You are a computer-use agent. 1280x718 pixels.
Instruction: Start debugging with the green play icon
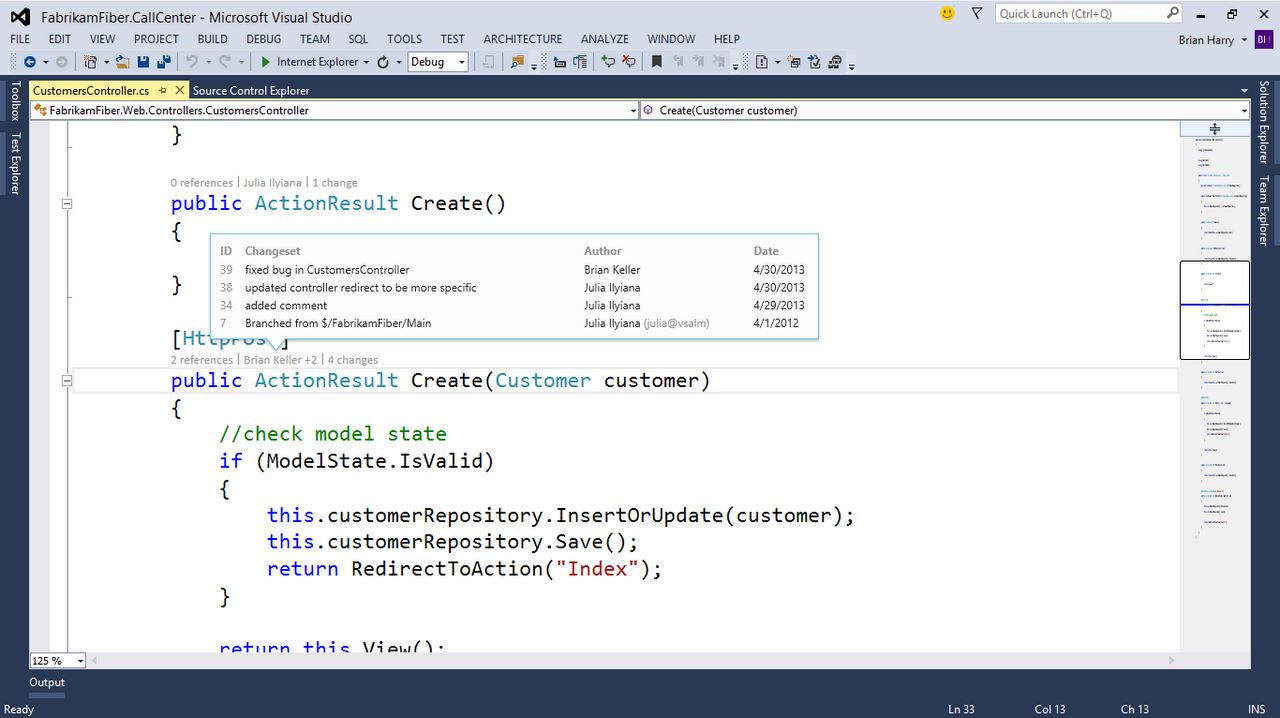point(265,62)
